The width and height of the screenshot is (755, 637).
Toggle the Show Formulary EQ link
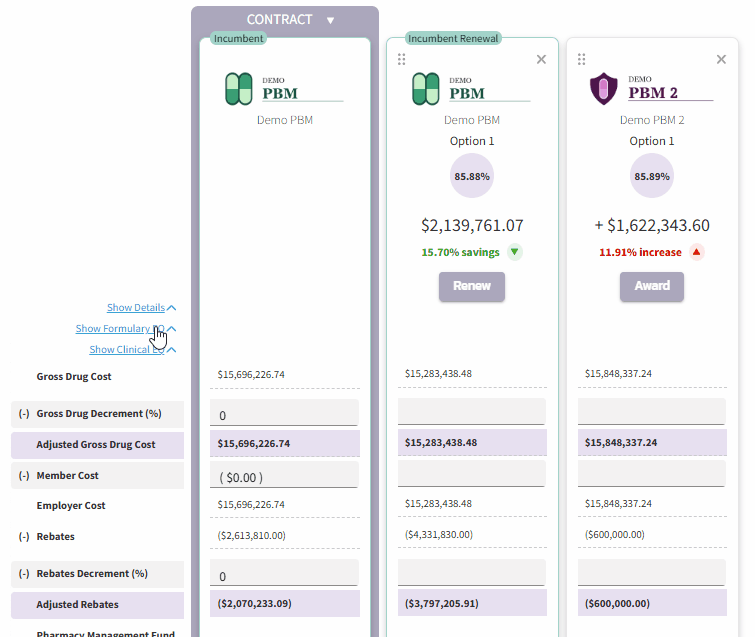coord(125,329)
